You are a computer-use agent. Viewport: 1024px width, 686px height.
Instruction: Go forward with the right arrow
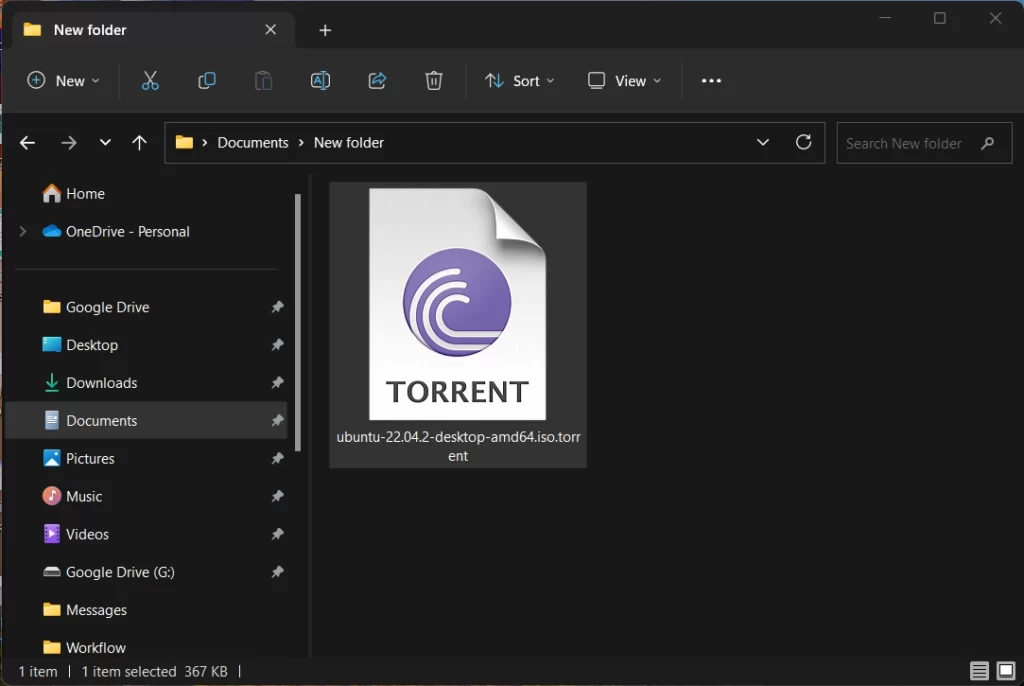coord(69,142)
